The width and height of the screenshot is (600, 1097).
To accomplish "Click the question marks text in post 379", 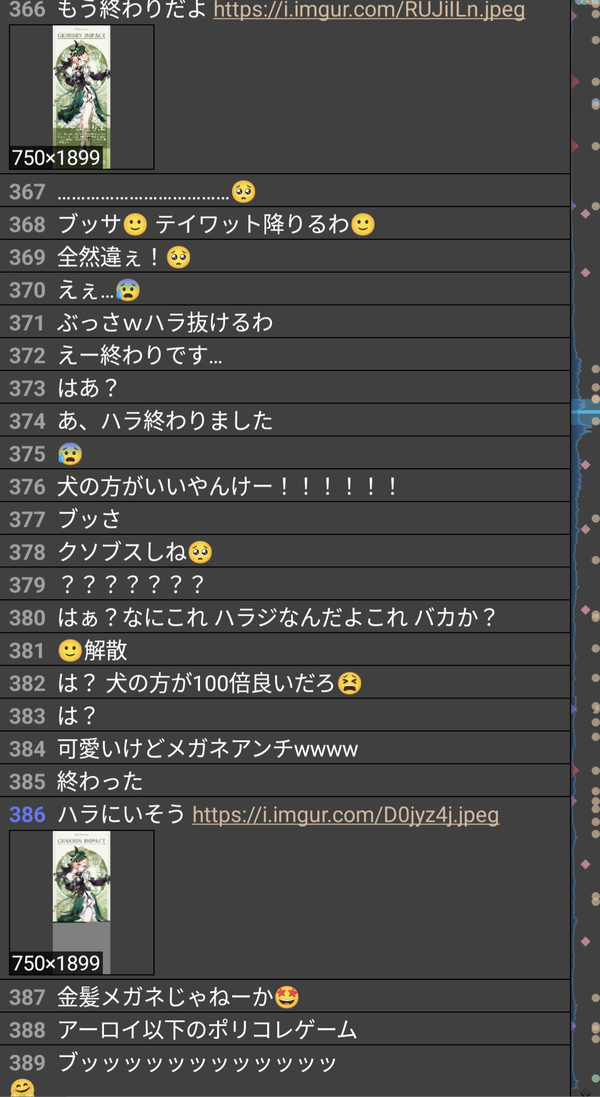I will click(132, 586).
